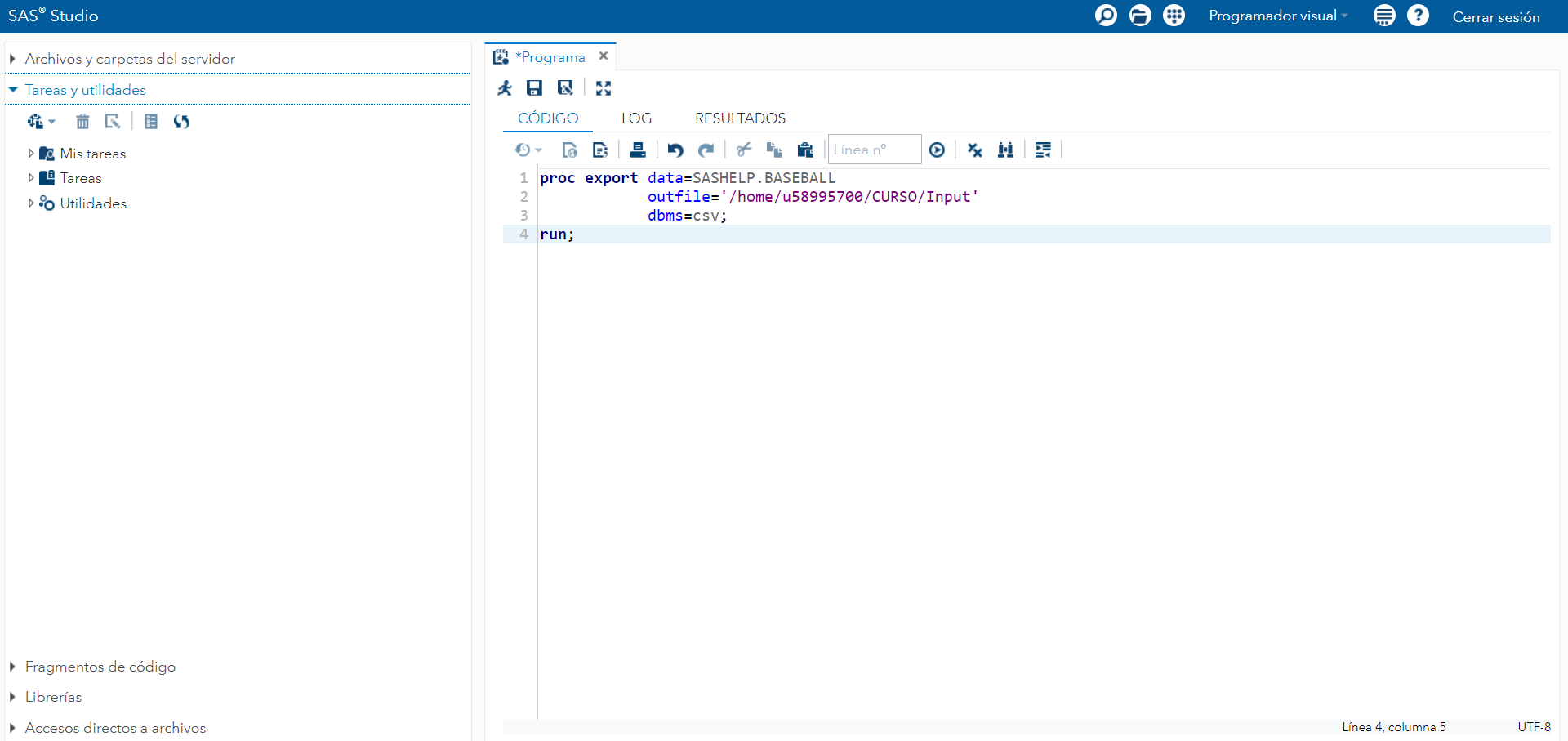Save the program using the floppy disk icon

534,88
